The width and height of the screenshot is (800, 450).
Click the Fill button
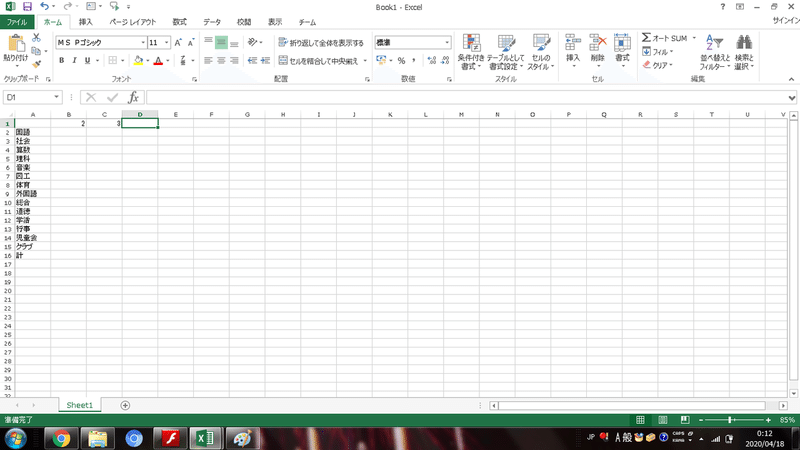(657, 52)
